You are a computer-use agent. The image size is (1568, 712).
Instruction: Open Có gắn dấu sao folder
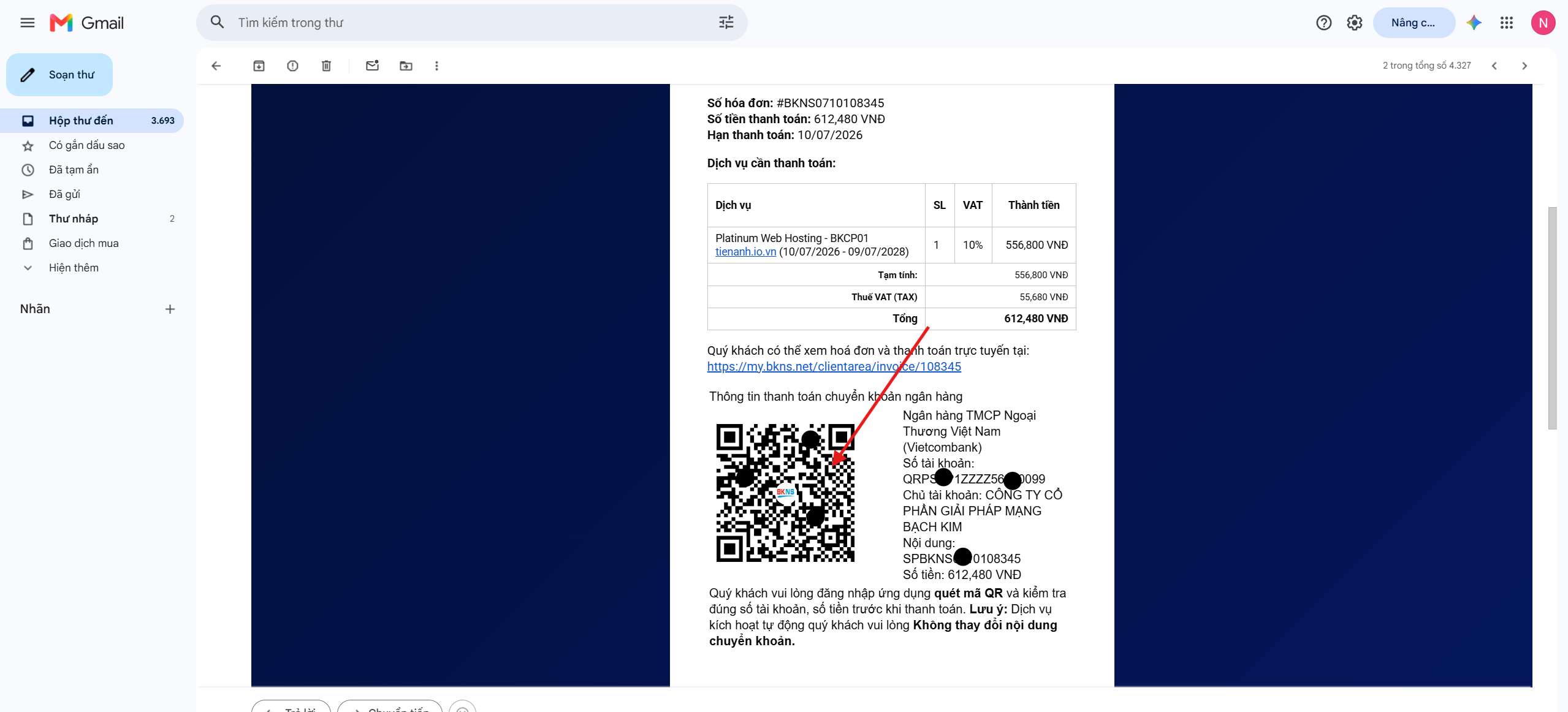click(92, 145)
